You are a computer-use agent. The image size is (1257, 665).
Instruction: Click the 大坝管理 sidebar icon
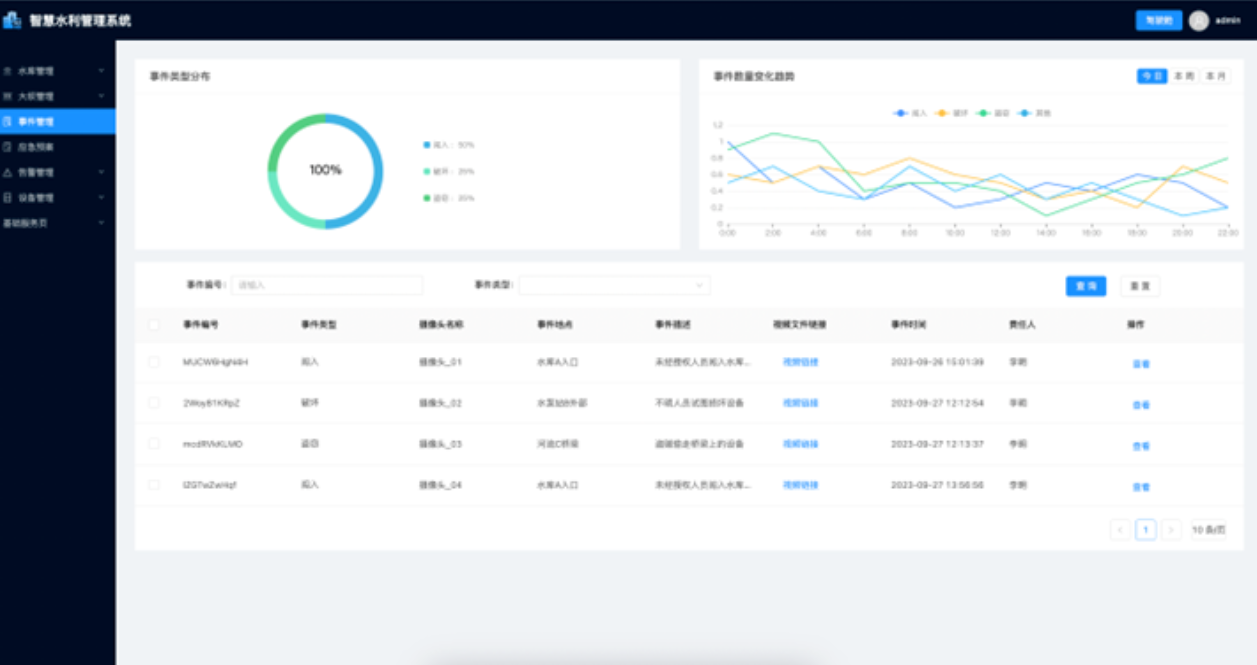point(8,96)
